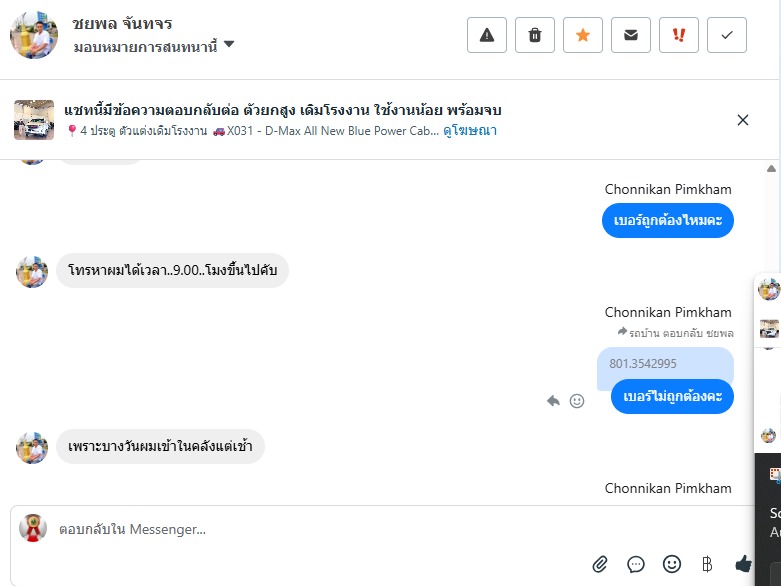Expand the assign conversation dropdown arrow
781x586 pixels.
pos(229,44)
